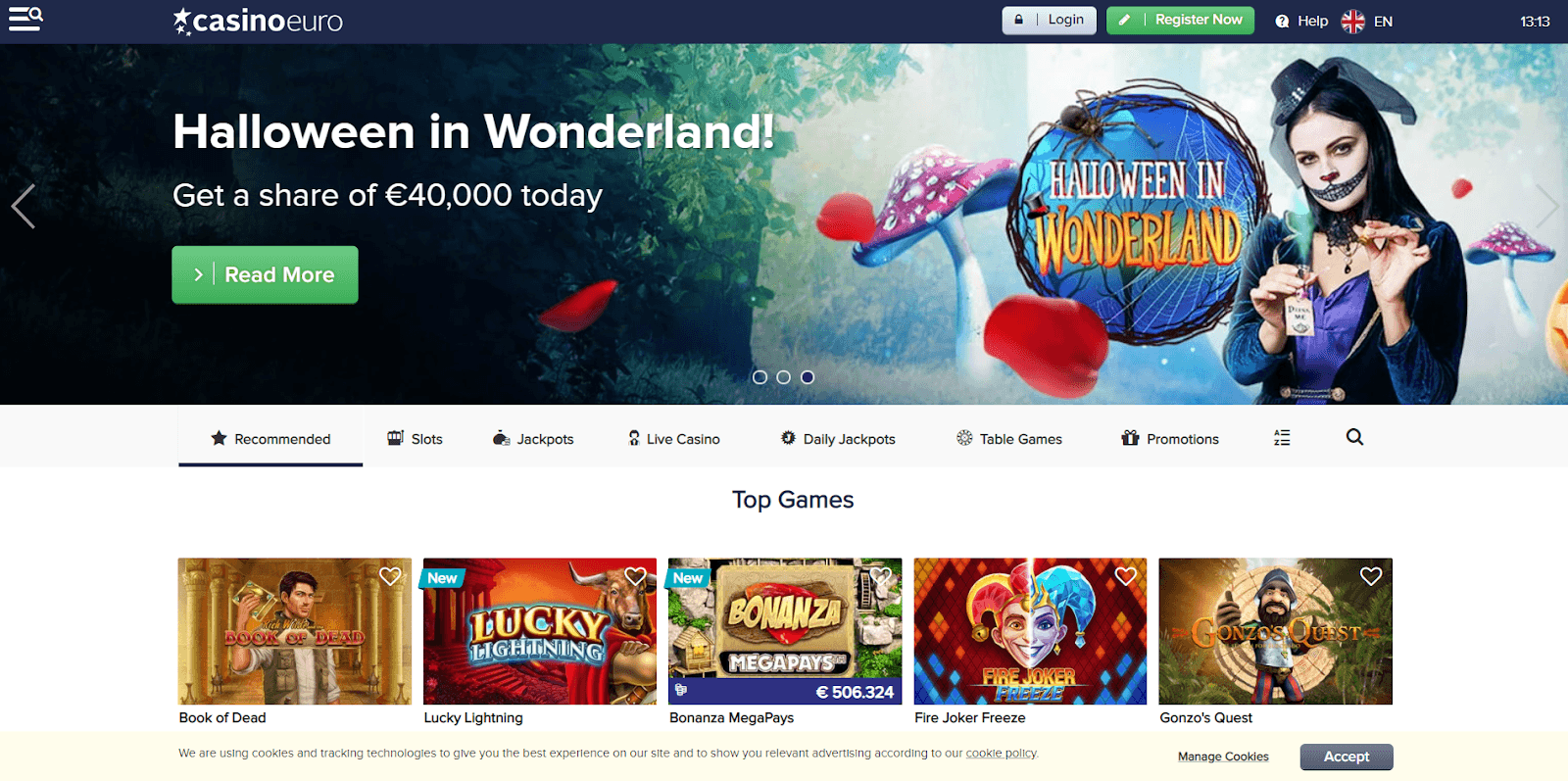This screenshot has width=1568, height=781.
Task: Favorite Book of Dead with heart icon
Action: click(390, 576)
